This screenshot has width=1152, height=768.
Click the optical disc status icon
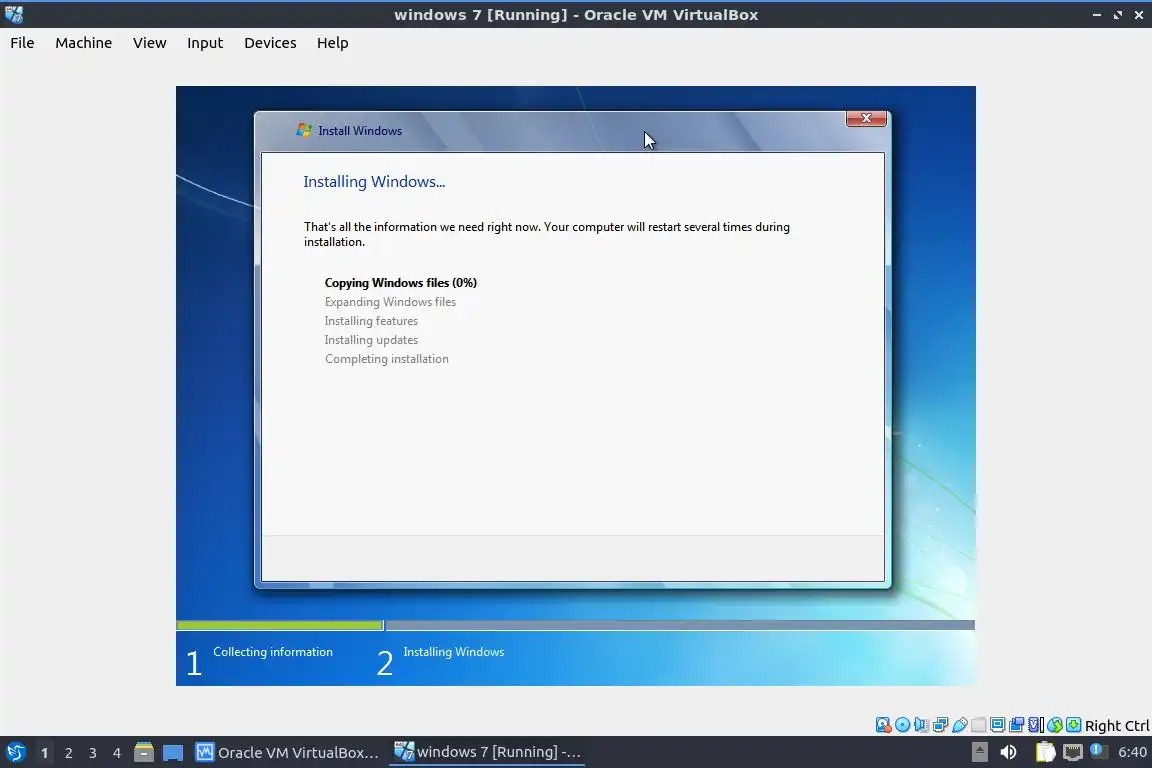point(903,725)
